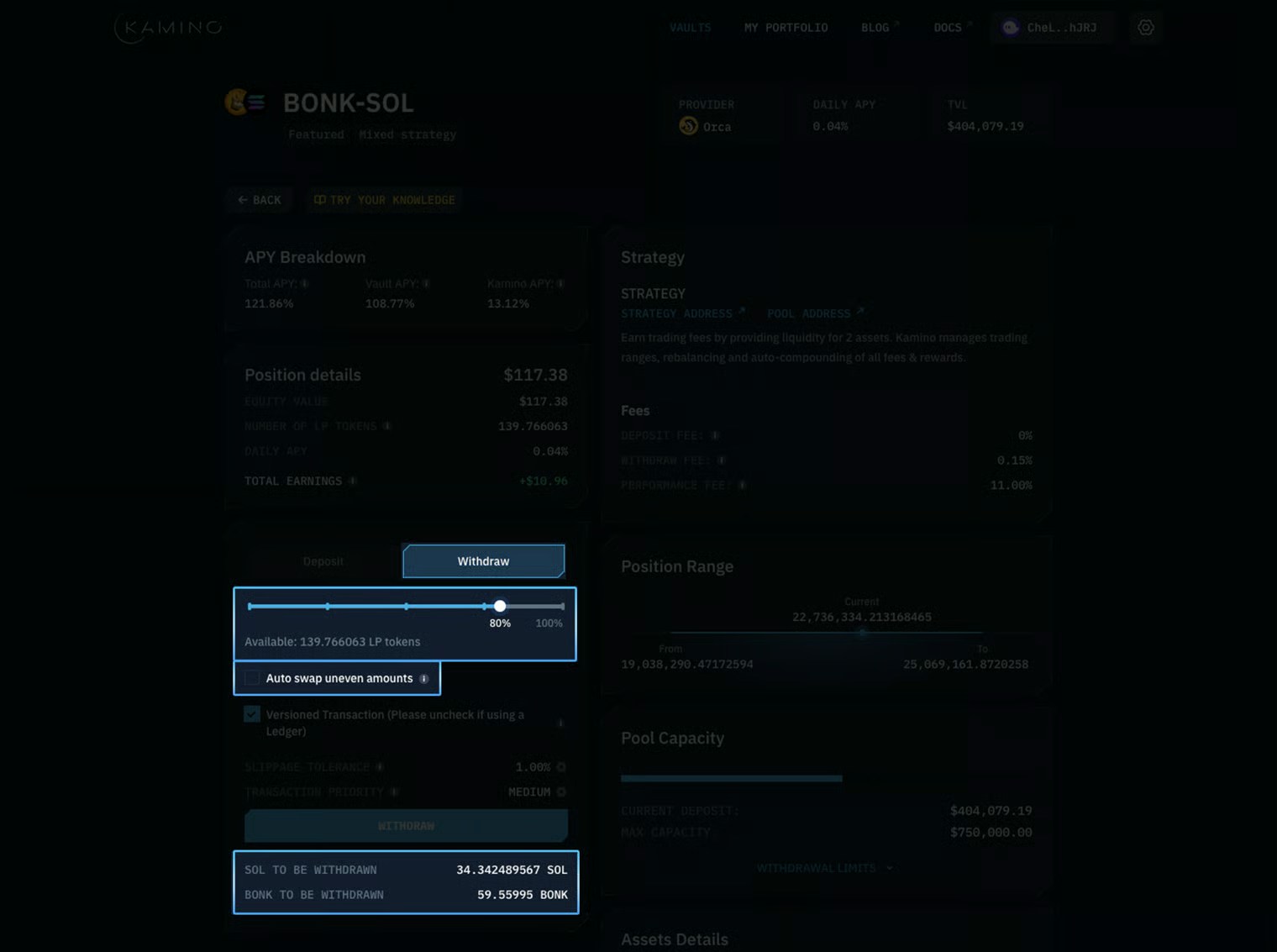Click the Performance Fee info icon
1277x952 pixels.
740,485
